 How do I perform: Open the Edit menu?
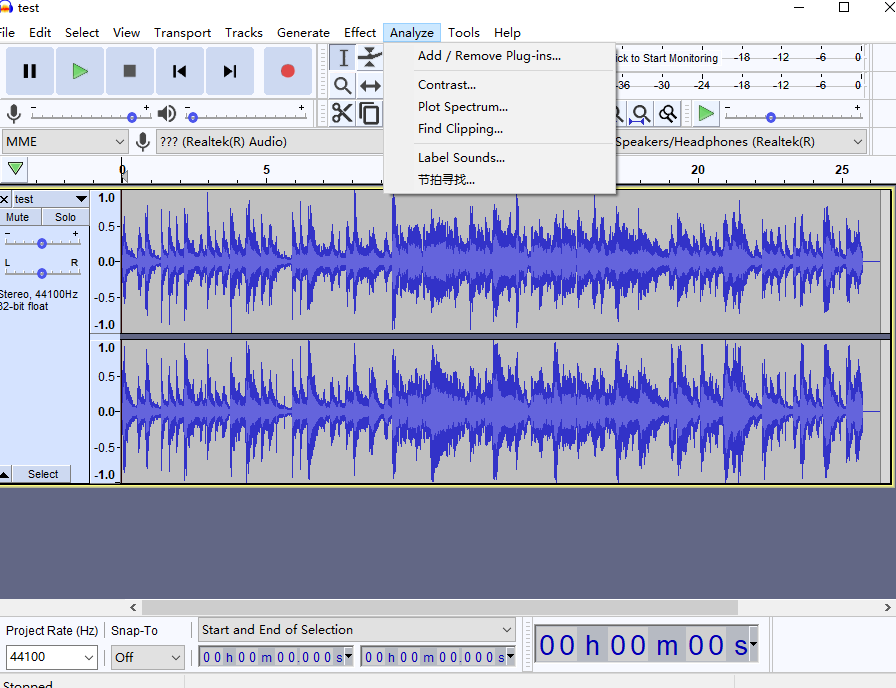[x=40, y=33]
